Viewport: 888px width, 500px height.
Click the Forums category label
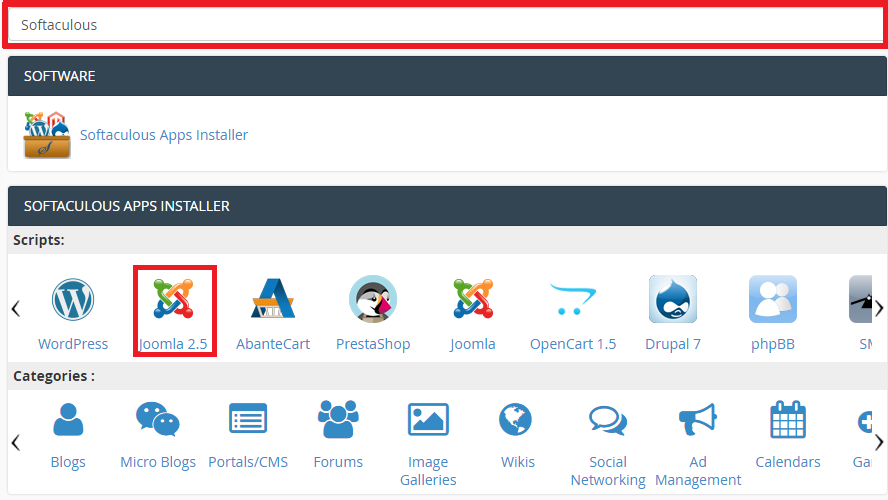tap(338, 462)
